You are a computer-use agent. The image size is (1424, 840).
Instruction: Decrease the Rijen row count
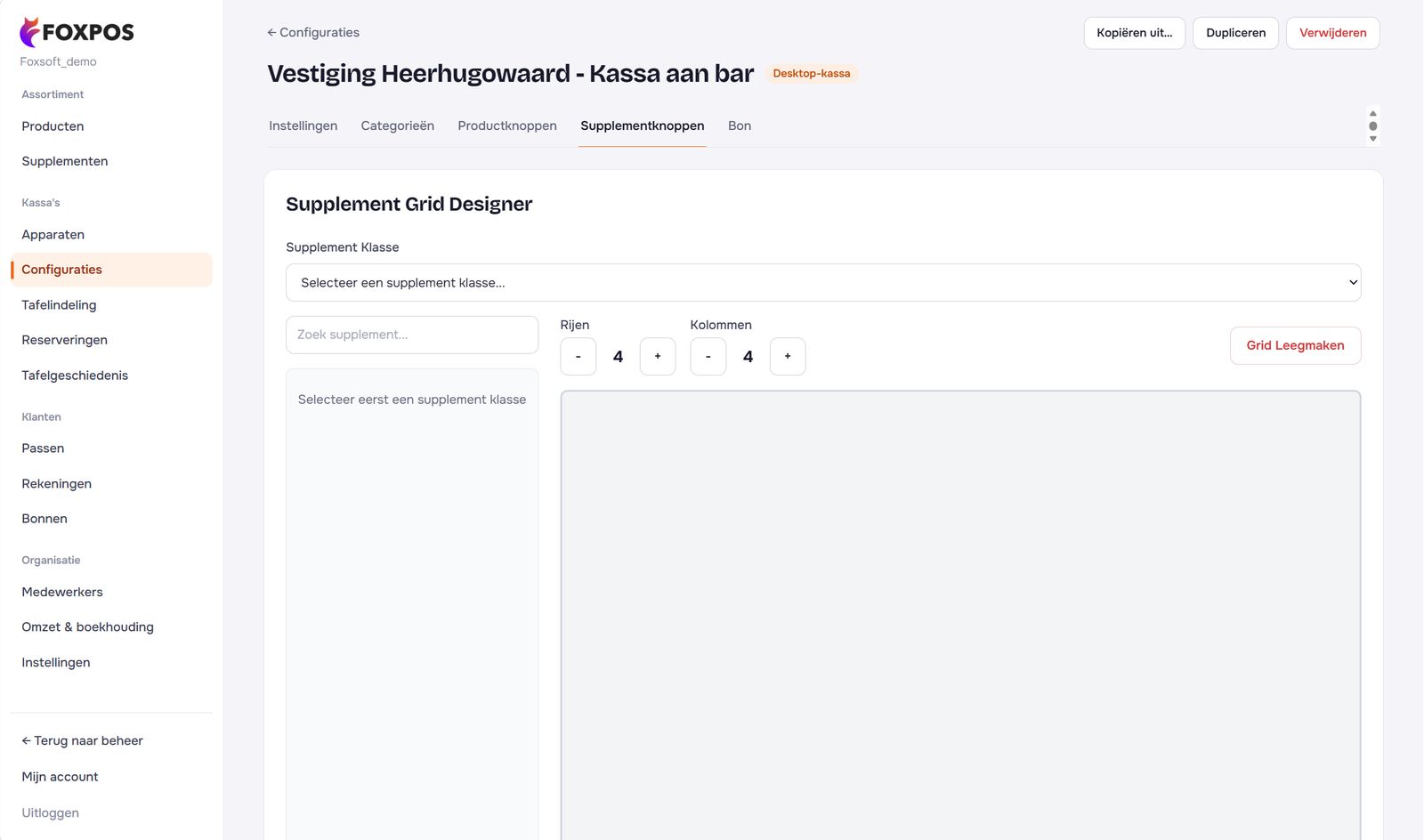tap(578, 357)
